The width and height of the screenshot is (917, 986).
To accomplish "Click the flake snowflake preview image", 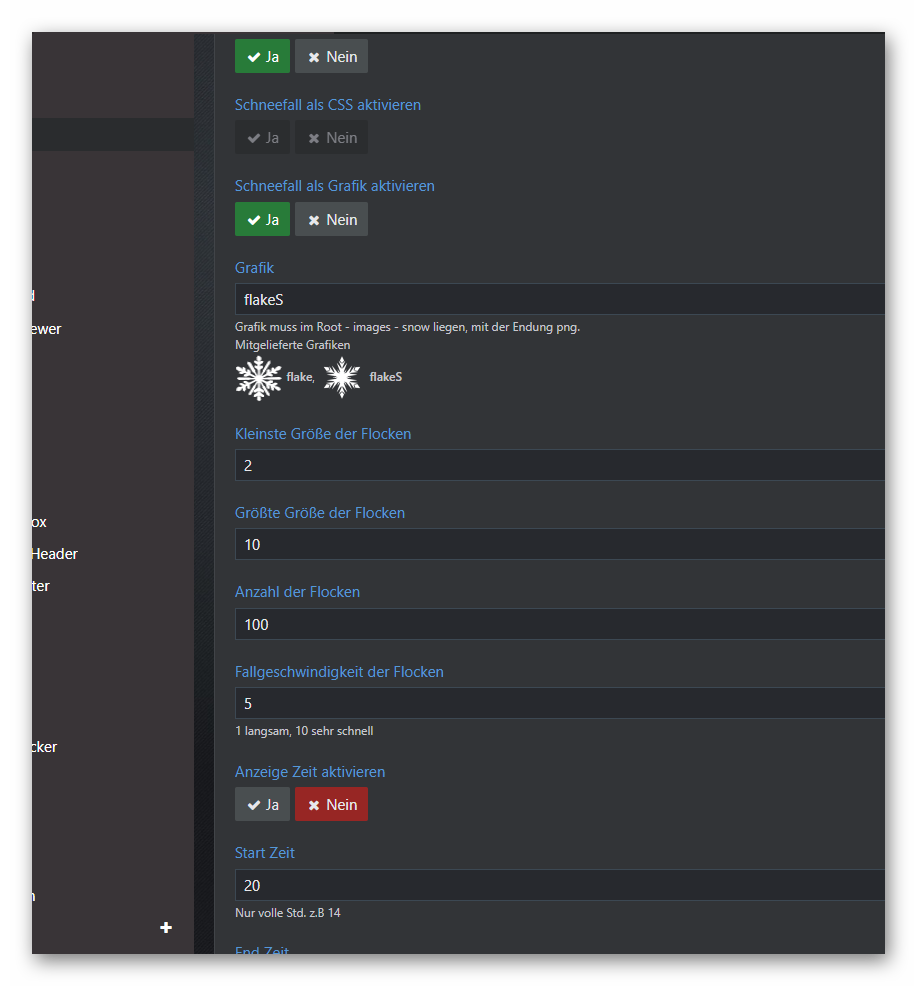I will [x=259, y=378].
